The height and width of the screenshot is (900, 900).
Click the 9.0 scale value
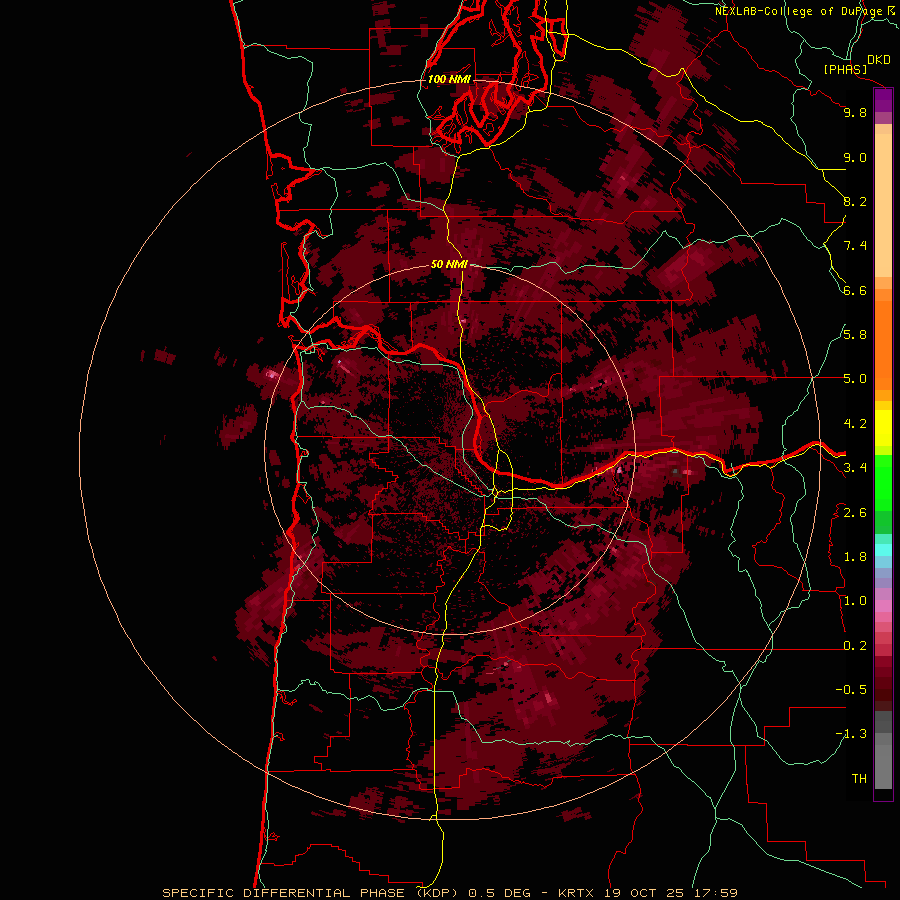click(855, 157)
